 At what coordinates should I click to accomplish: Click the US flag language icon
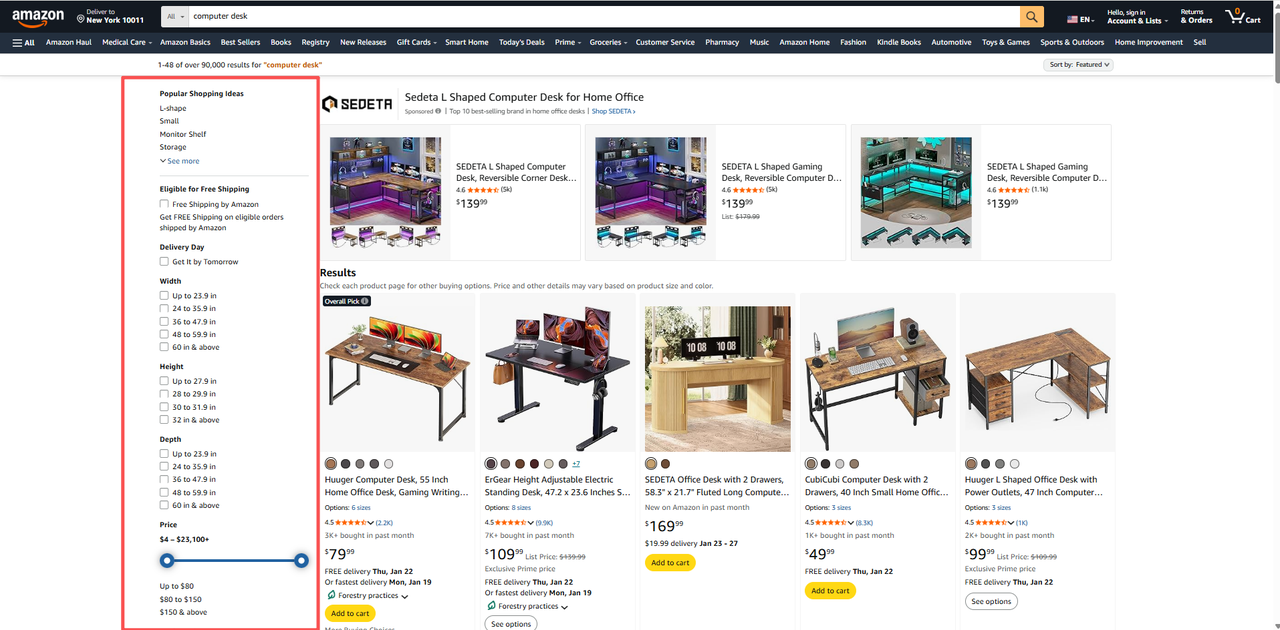[x=1072, y=19]
